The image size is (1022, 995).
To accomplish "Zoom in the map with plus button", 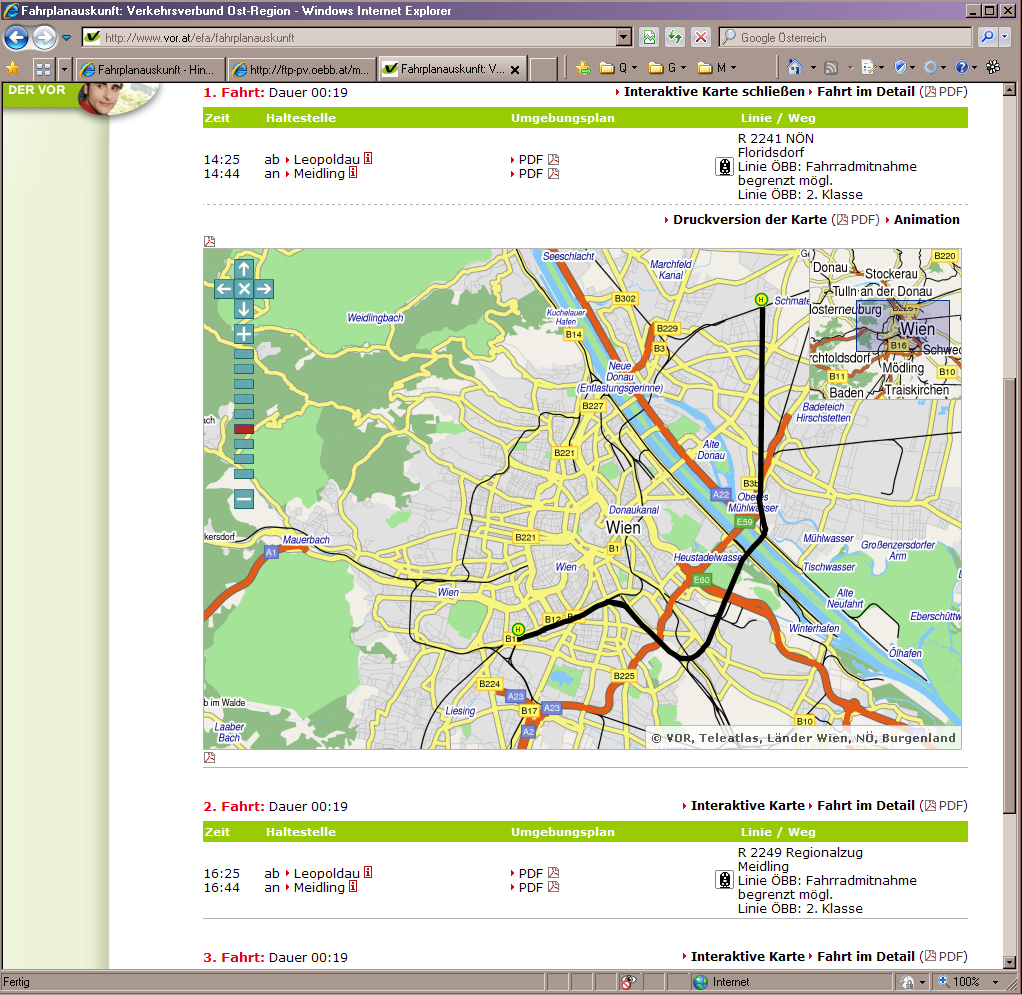I will tap(244, 334).
